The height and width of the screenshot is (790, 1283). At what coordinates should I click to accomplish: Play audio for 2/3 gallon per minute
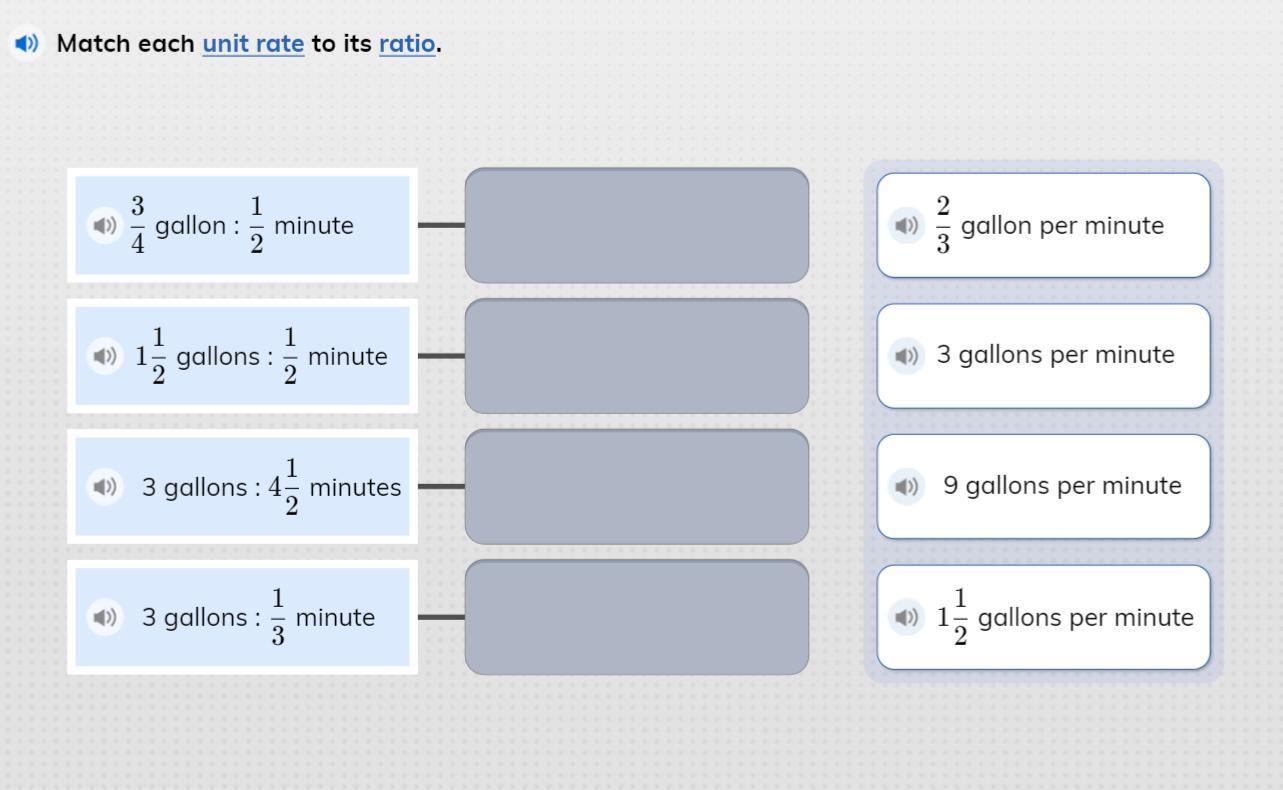[906, 225]
